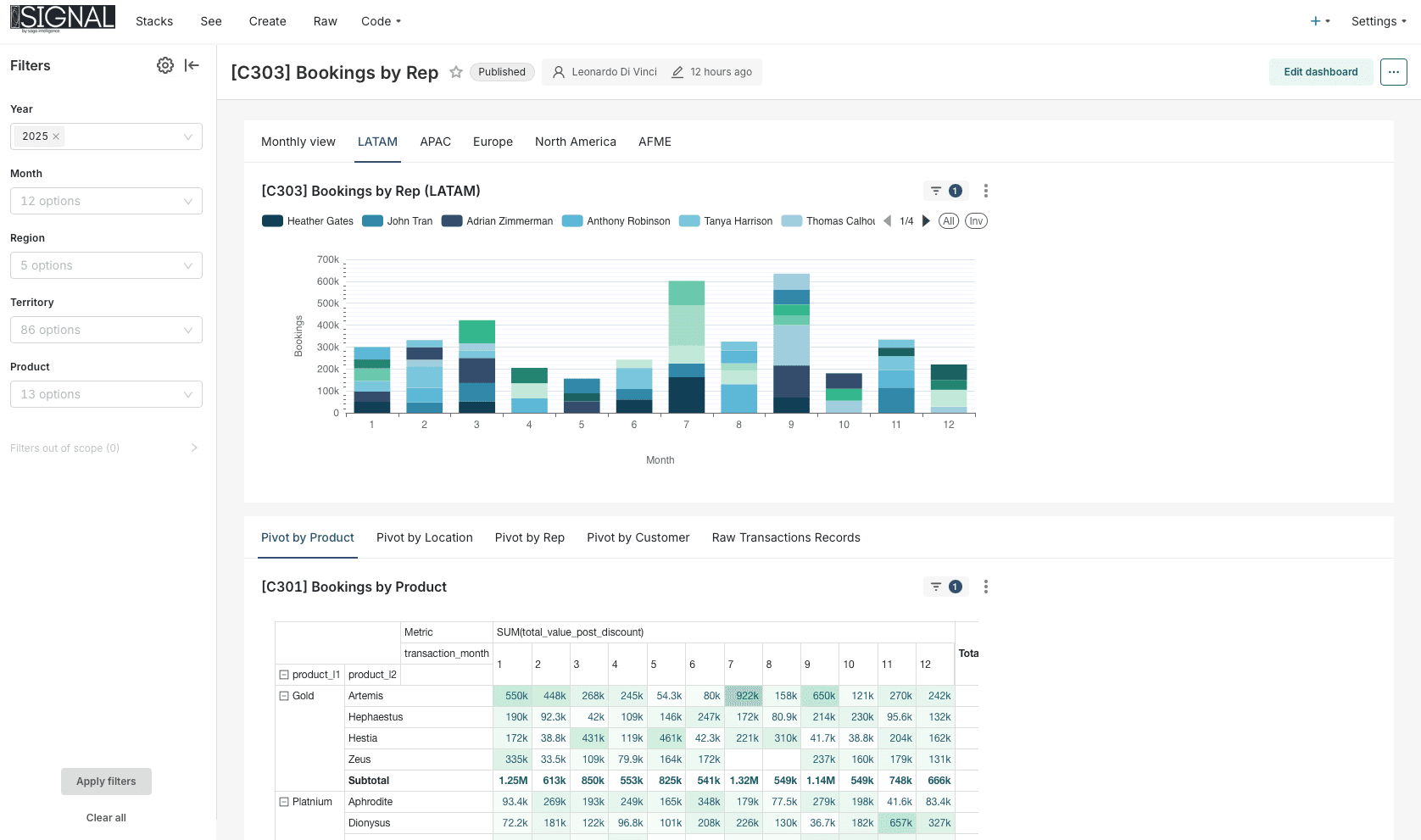Open applied filters indicator on Bookings by Product
The image size is (1421, 840).
pyautogui.click(x=945, y=587)
